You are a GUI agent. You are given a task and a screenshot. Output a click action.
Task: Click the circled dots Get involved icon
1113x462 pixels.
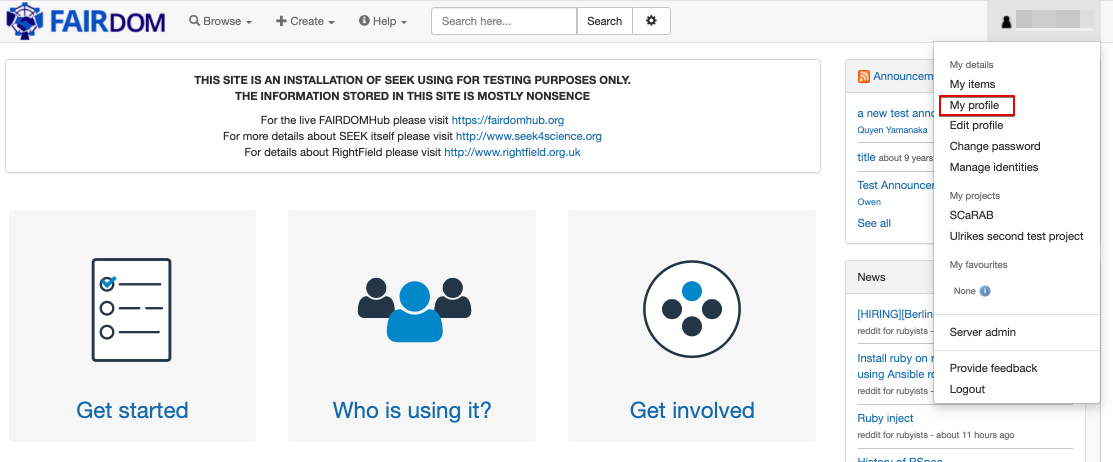tap(692, 309)
